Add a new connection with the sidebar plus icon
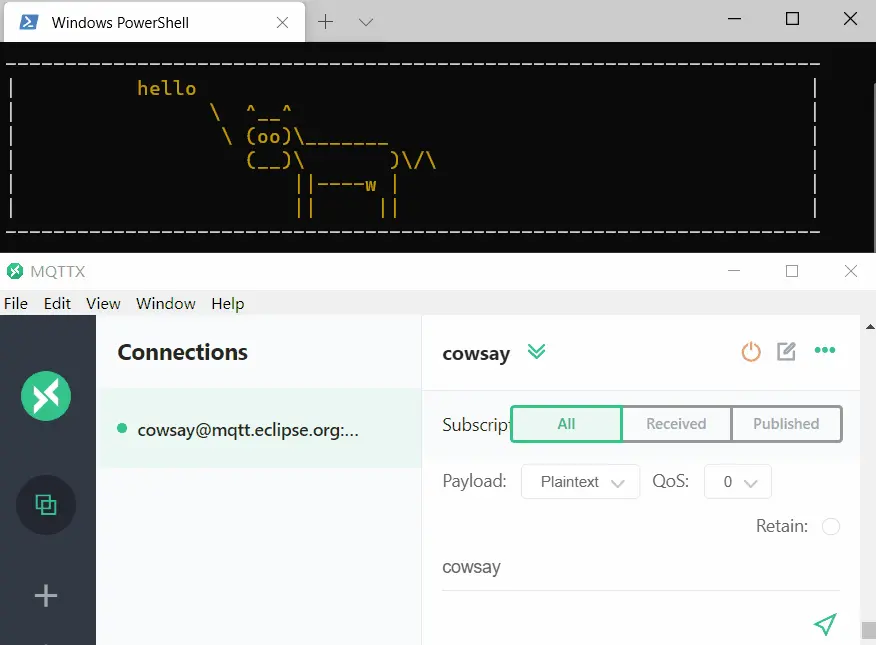 tap(46, 596)
